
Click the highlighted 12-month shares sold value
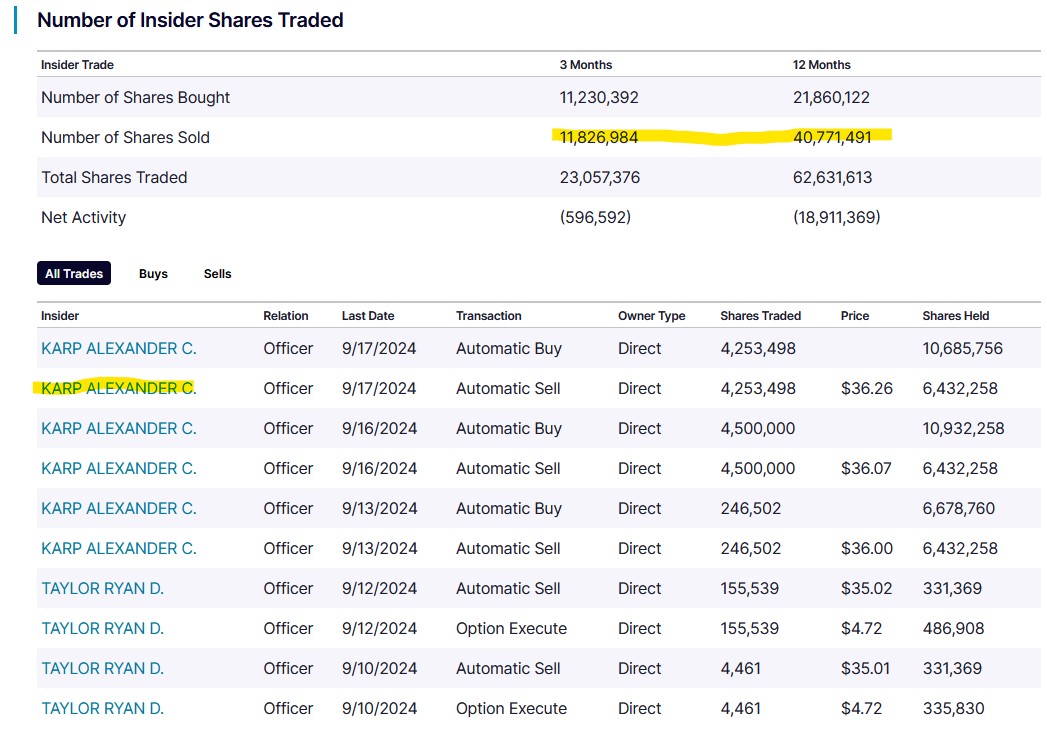click(836, 138)
